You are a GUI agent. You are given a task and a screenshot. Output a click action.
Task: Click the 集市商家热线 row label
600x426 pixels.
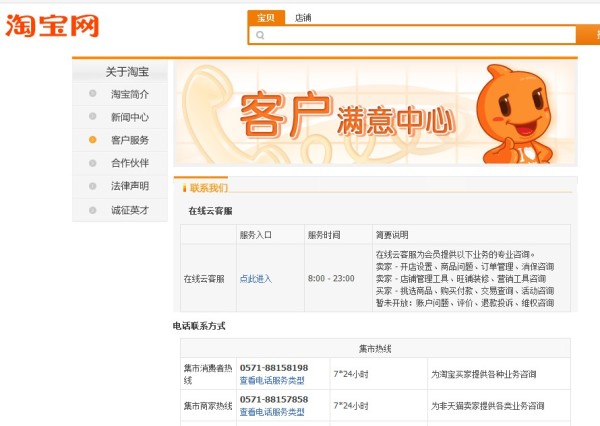pyautogui.click(x=208, y=406)
